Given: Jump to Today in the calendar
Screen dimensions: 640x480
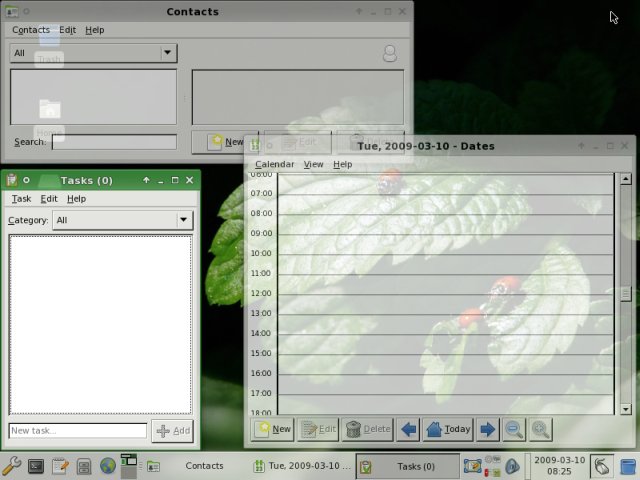Looking at the screenshot, I should [x=447, y=429].
